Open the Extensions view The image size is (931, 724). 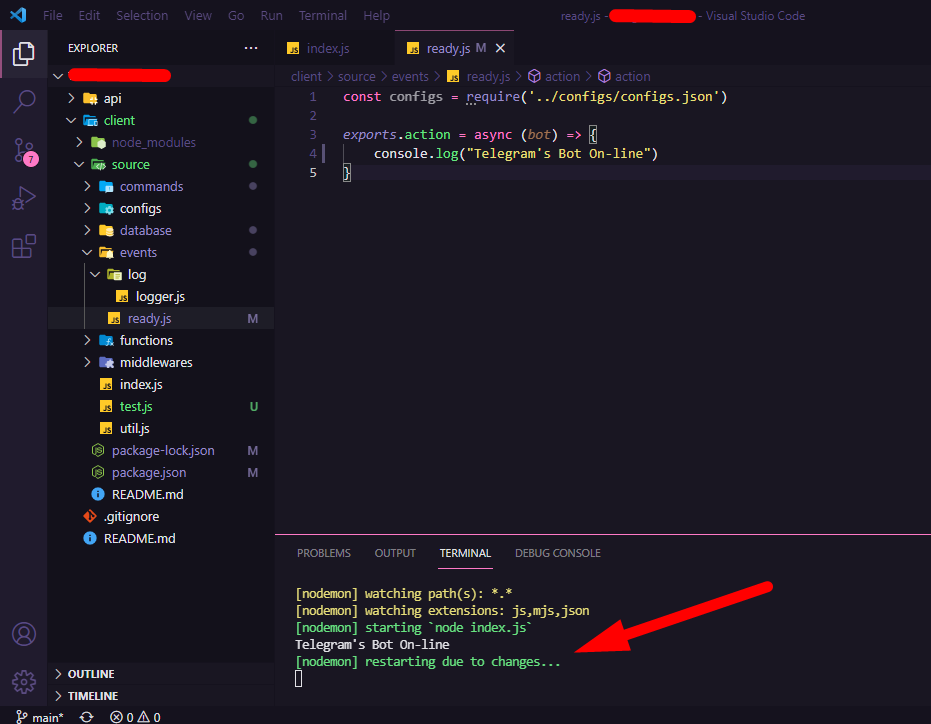click(24, 246)
